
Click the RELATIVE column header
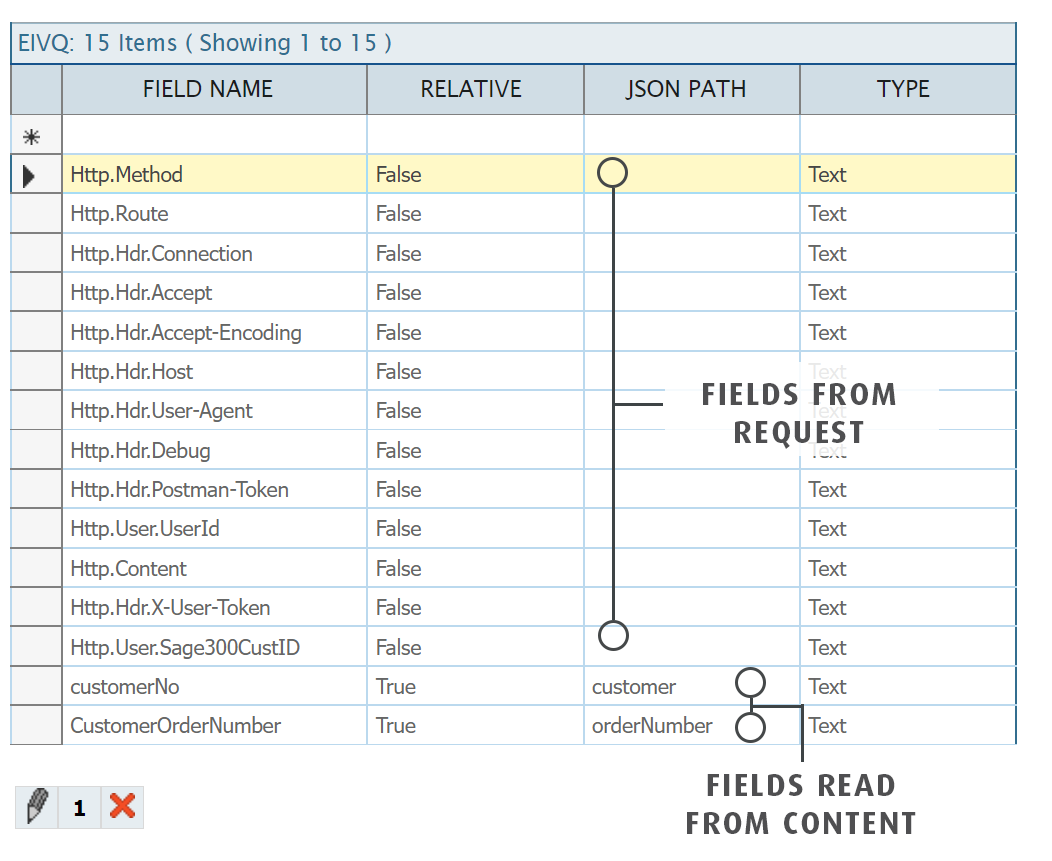coord(470,89)
